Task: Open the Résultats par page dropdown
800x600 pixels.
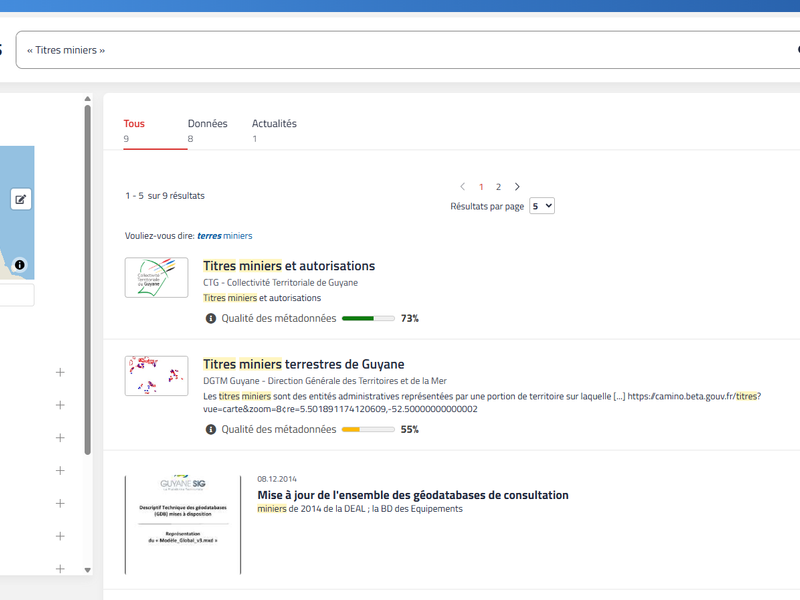Action: (x=541, y=206)
